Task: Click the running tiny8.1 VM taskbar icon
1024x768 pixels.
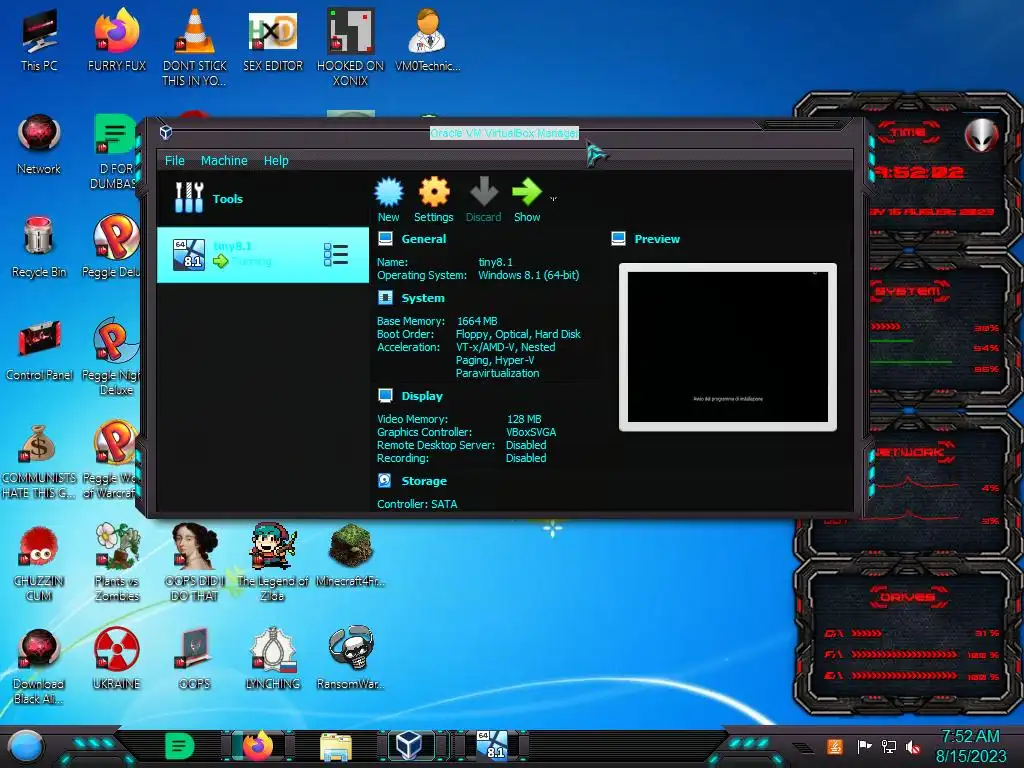Action: (492, 745)
